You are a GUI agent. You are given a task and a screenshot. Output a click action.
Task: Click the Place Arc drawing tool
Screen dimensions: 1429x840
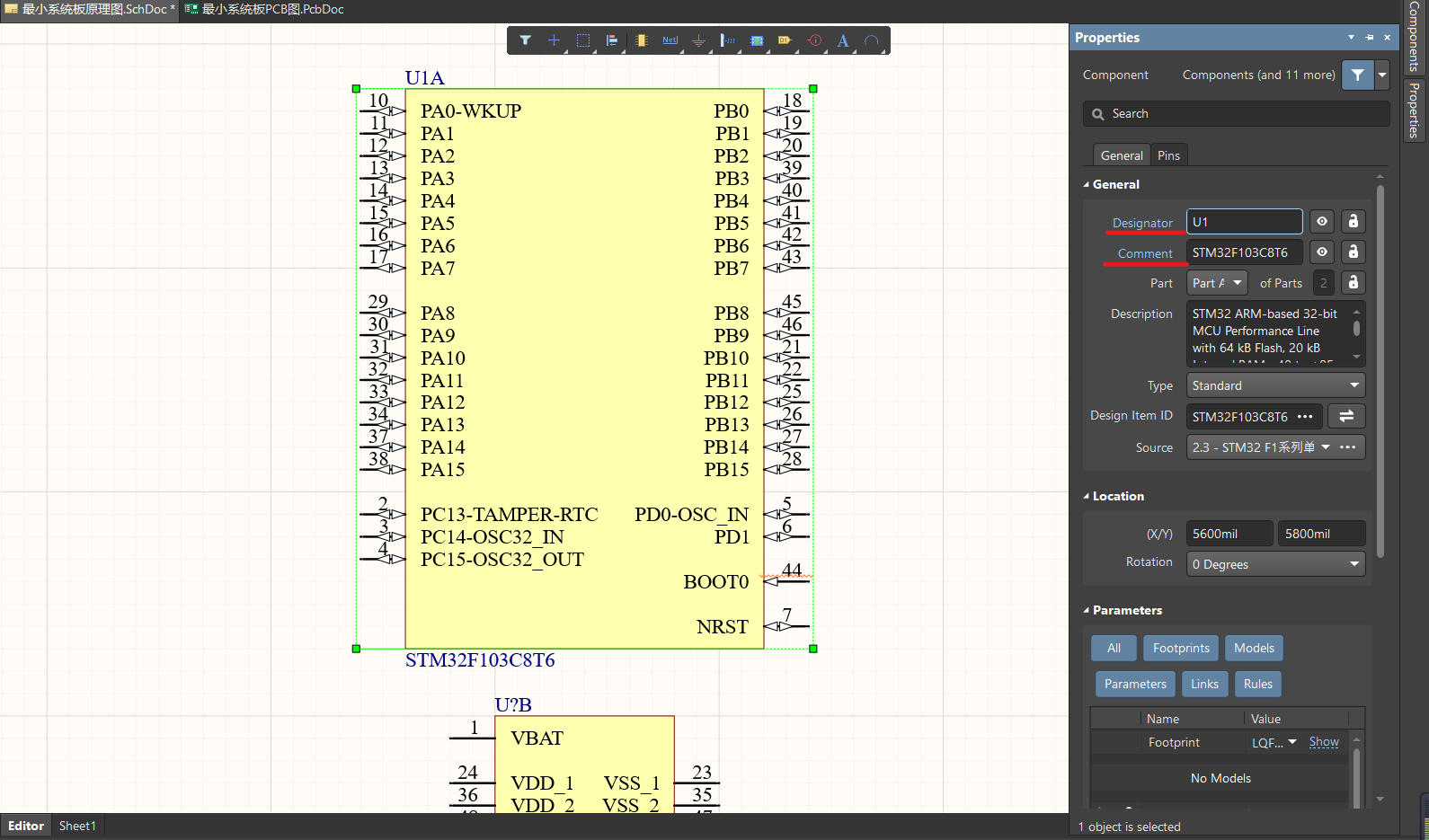[871, 40]
